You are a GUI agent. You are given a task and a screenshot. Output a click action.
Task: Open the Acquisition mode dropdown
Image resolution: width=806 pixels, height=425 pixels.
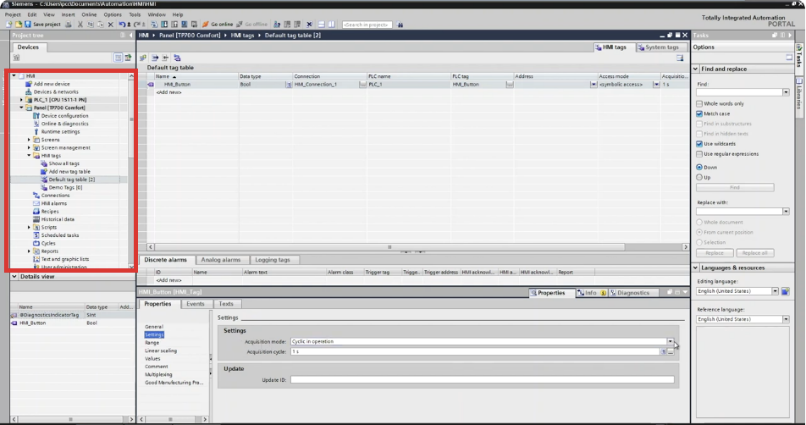[x=670, y=341]
